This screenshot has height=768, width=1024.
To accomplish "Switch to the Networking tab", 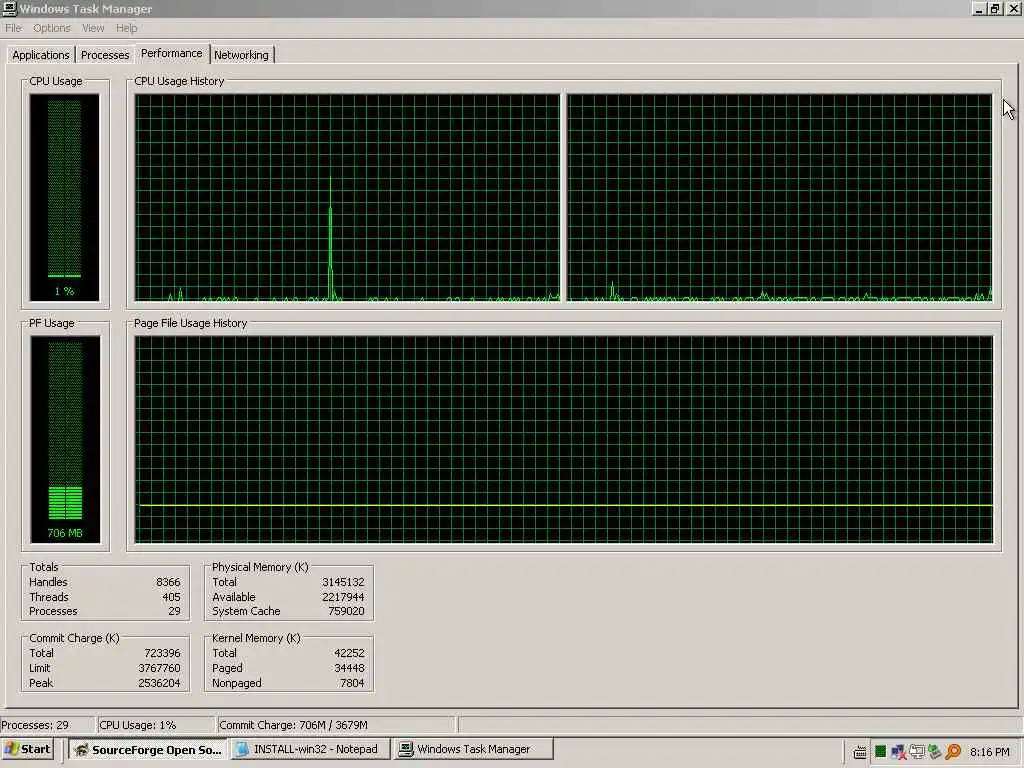I will 241,55.
